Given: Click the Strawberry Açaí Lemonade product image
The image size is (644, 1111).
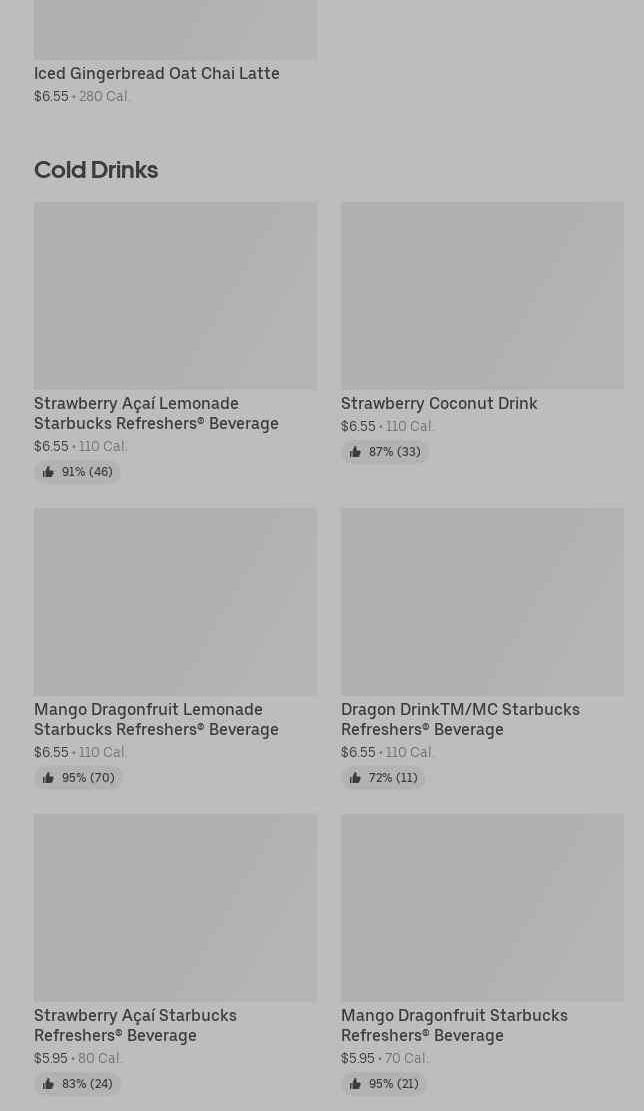Looking at the screenshot, I should [x=175, y=295].
